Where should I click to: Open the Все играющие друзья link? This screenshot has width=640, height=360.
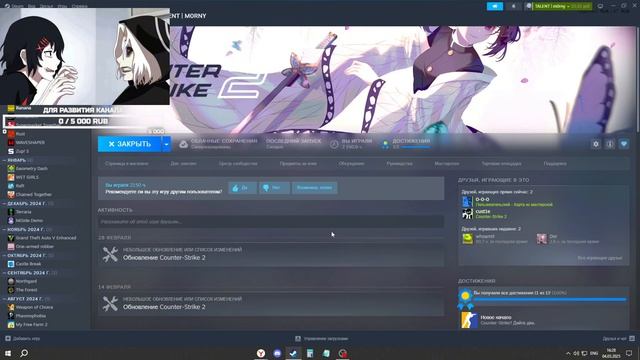click(600, 258)
